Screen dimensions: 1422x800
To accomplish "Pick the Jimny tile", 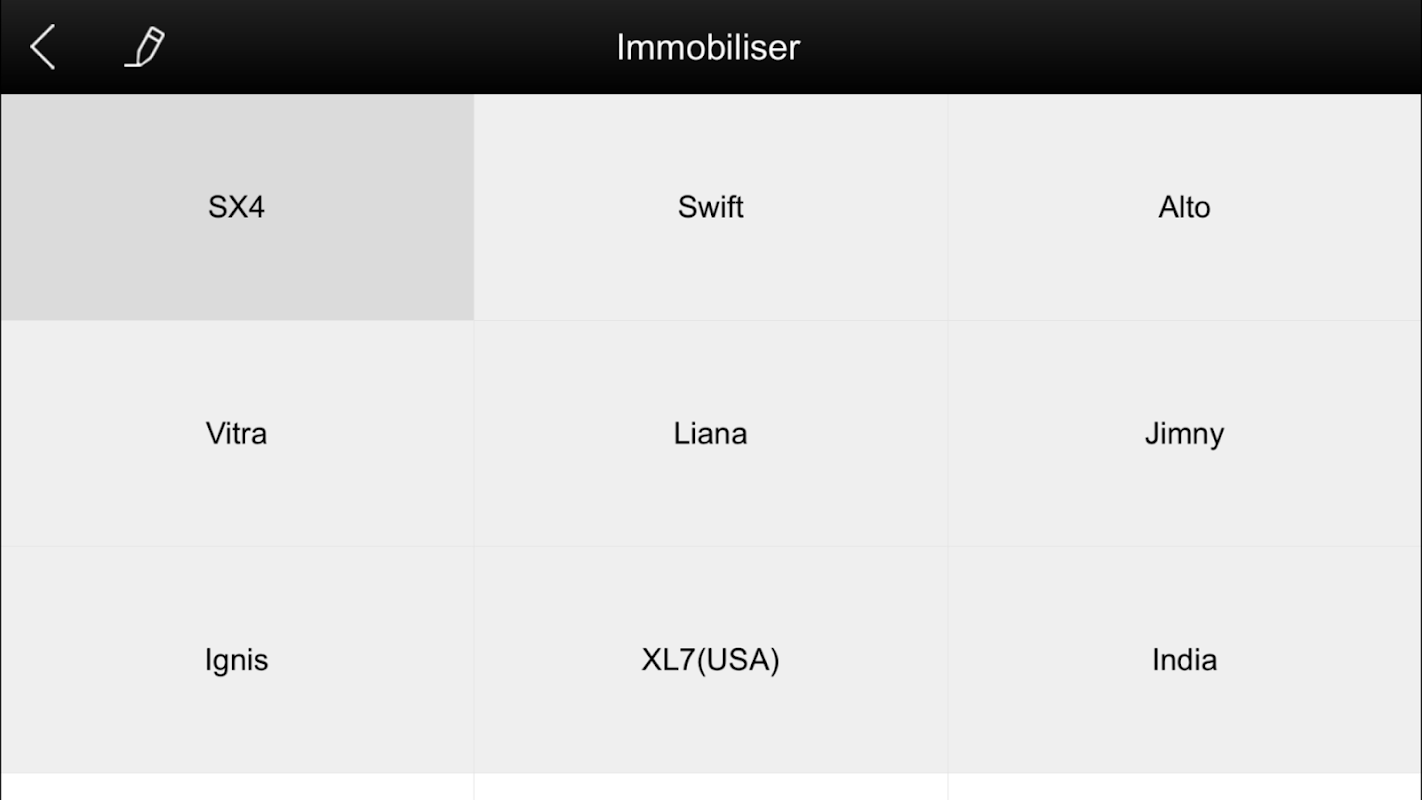I will pyautogui.click(x=1185, y=434).
